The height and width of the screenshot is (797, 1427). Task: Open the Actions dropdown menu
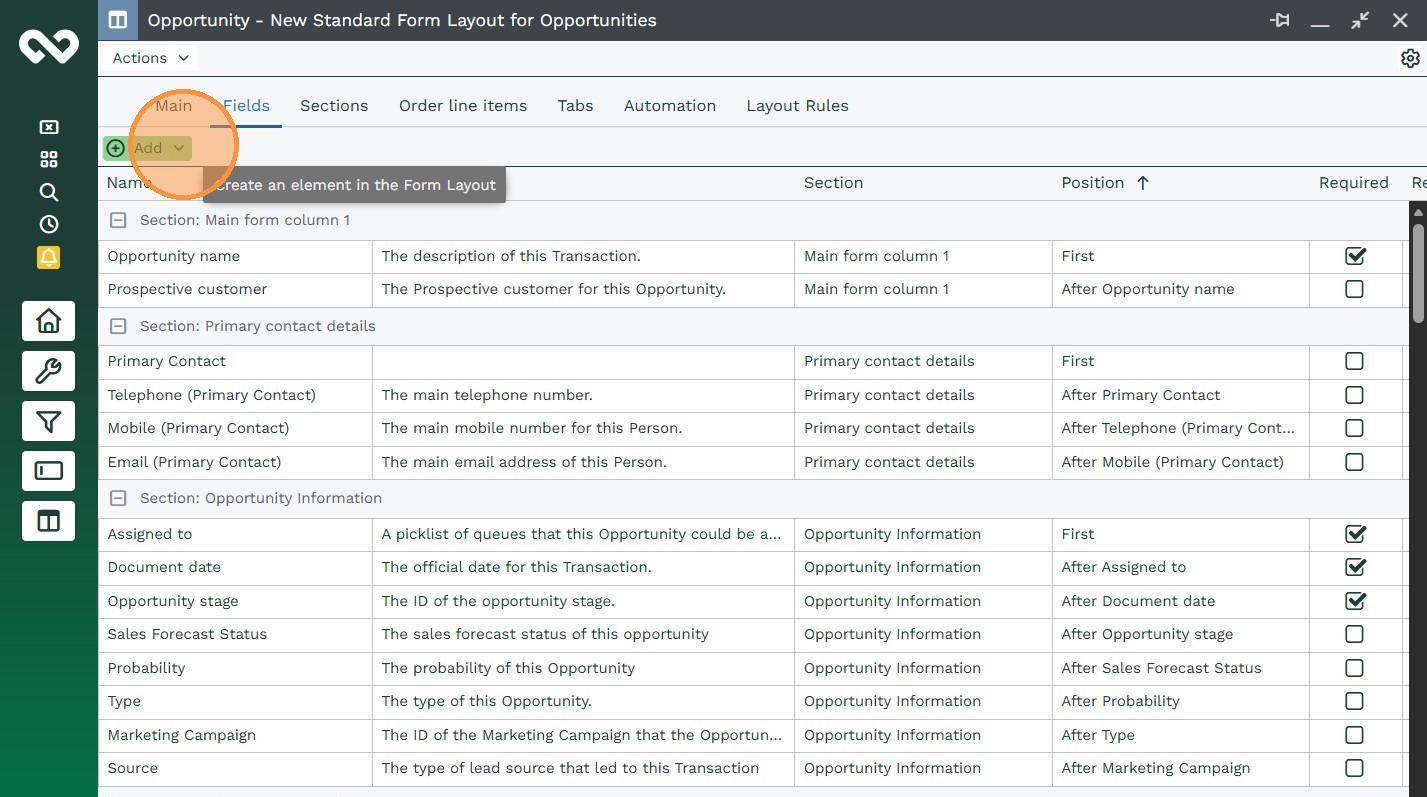coord(150,58)
